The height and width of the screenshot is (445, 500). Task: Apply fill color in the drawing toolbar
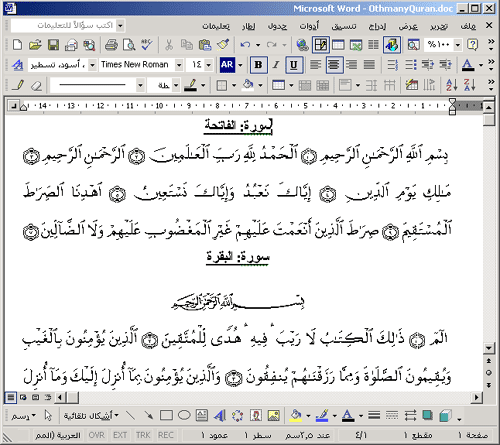pyautogui.click(x=295, y=415)
